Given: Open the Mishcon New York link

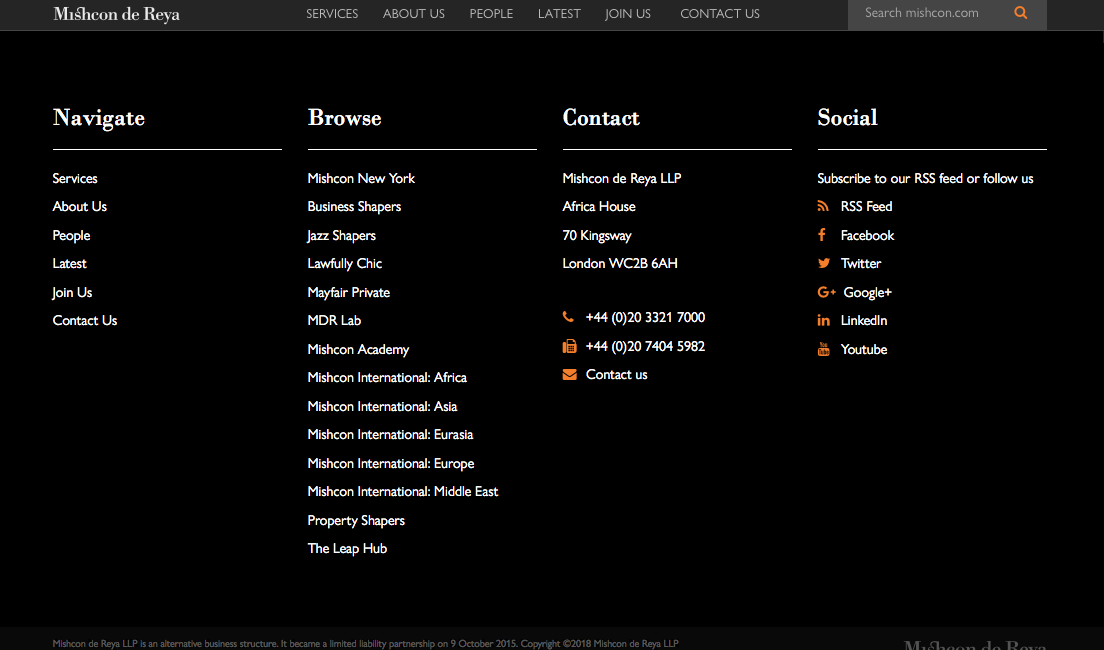Looking at the screenshot, I should tap(361, 179).
